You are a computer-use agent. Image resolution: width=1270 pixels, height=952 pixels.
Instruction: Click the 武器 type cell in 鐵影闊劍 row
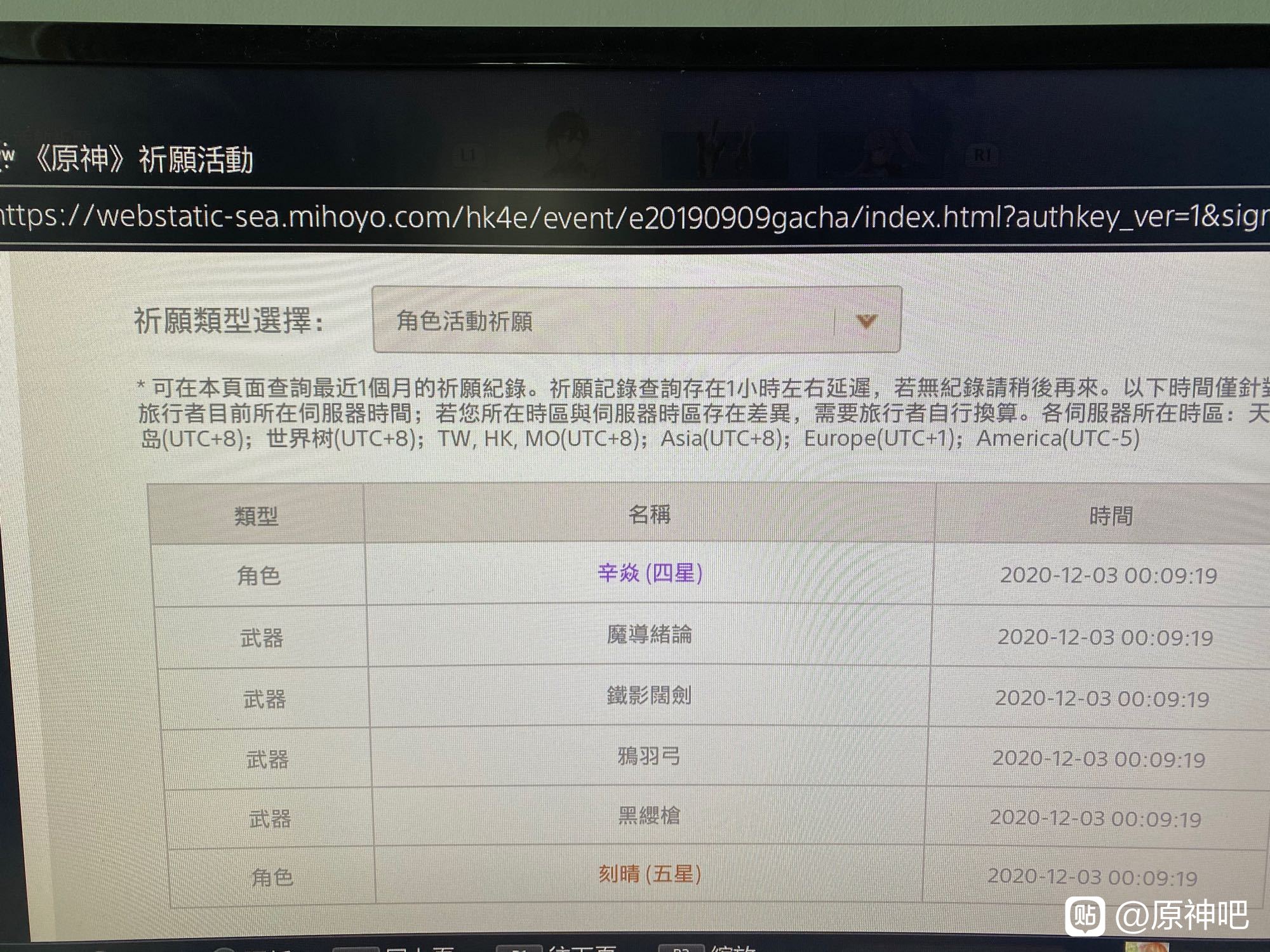pyautogui.click(x=265, y=699)
